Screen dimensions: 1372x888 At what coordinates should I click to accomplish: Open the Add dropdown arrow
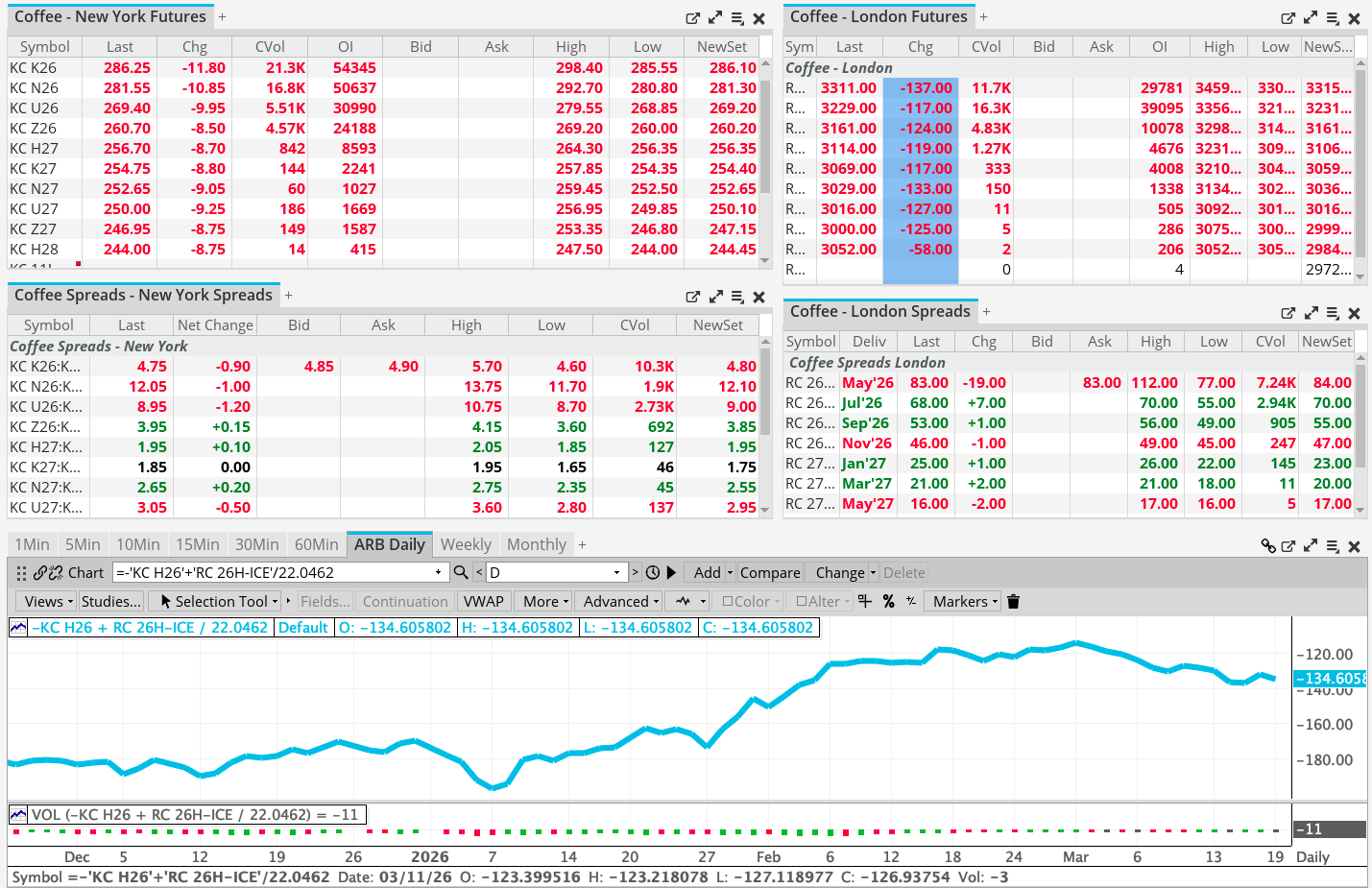[730, 572]
